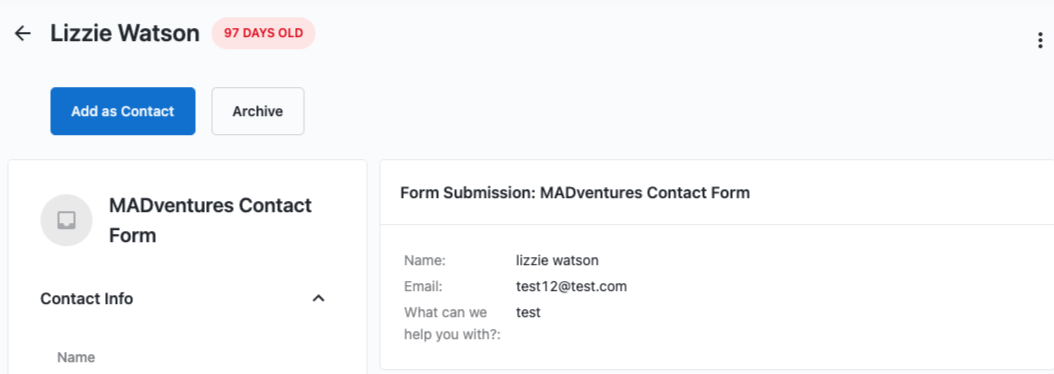The width and height of the screenshot is (1054, 374).
Task: Click the Email: label in submission
Action: [x=423, y=287]
